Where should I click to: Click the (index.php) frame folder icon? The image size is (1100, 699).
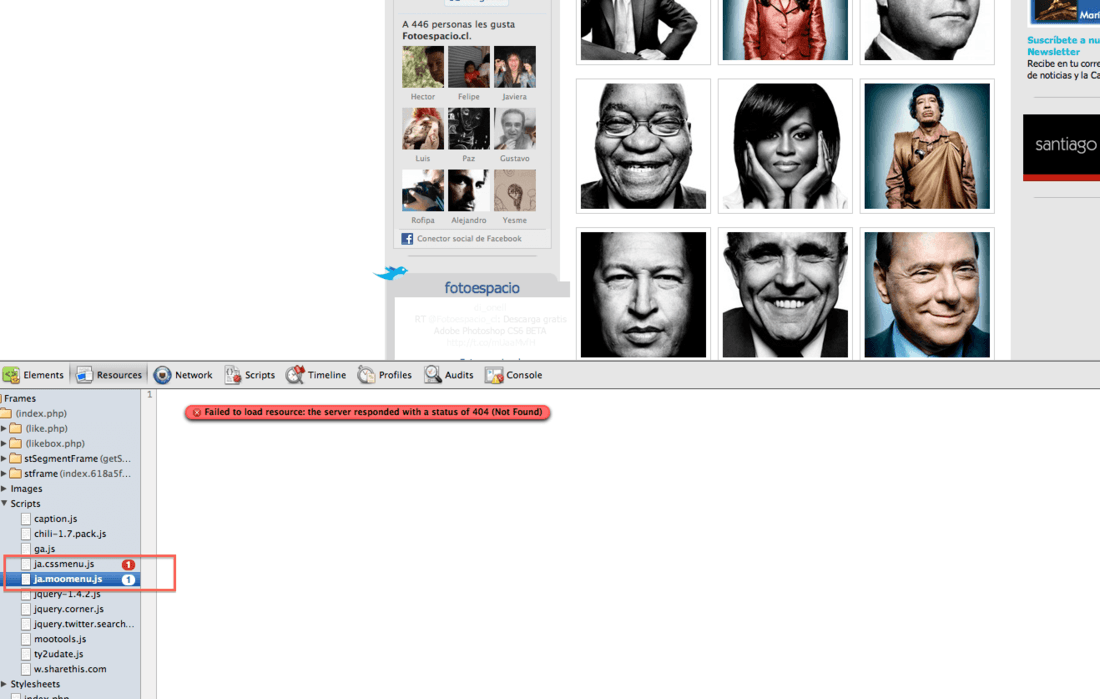[x=6, y=413]
